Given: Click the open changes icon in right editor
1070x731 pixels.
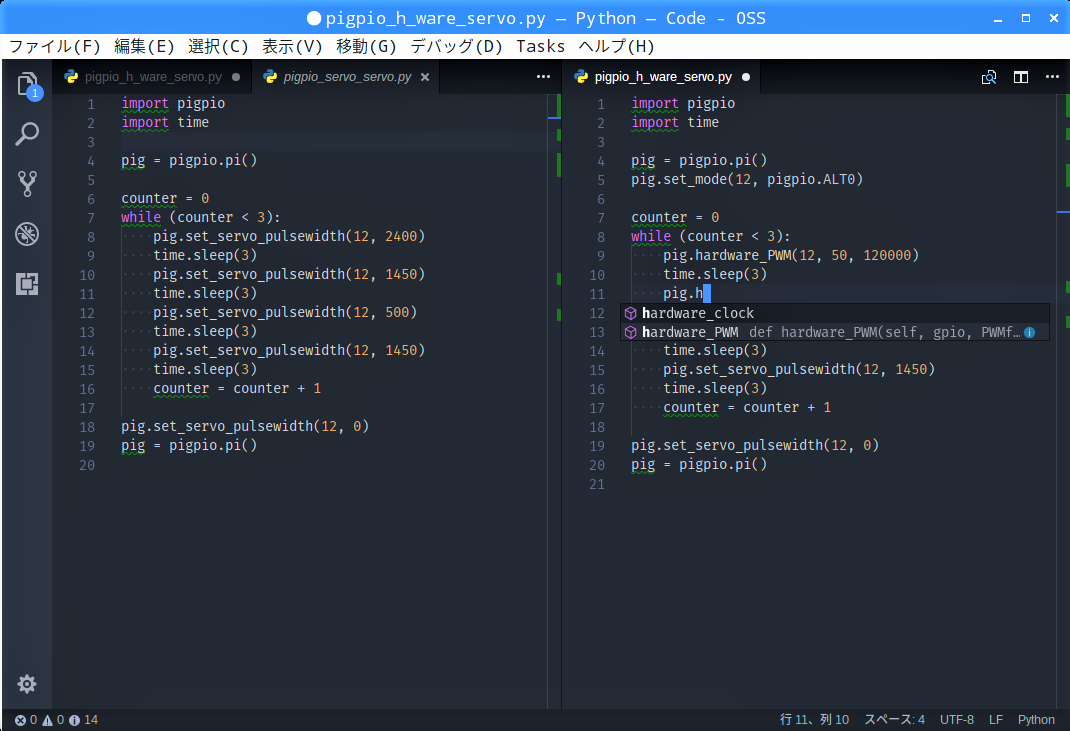Looking at the screenshot, I should (x=988, y=77).
